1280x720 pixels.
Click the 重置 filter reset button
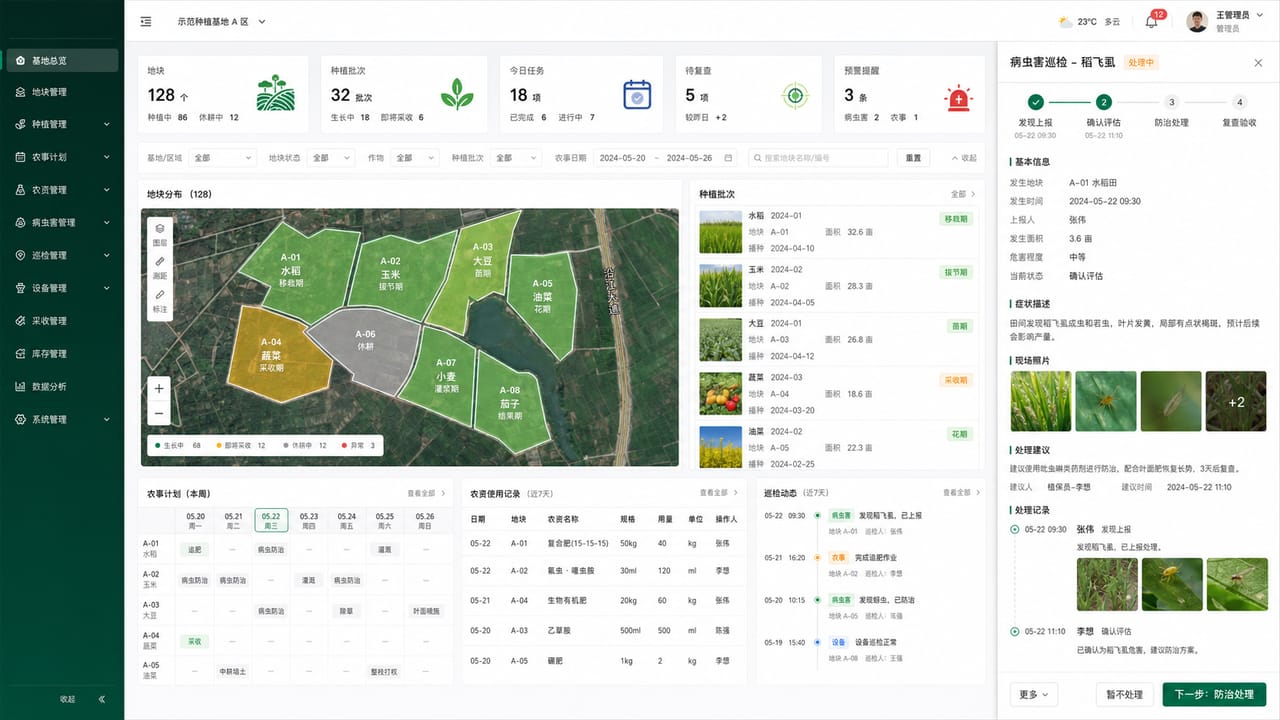(x=913, y=158)
